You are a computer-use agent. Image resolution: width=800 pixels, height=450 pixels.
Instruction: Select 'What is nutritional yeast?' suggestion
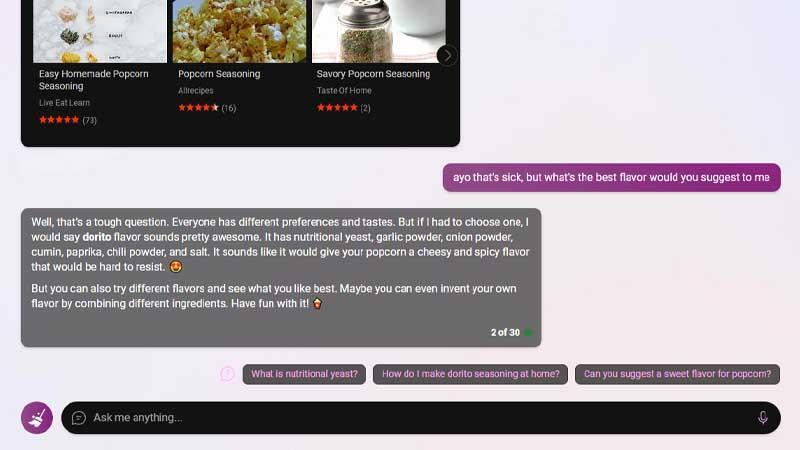[x=304, y=374]
